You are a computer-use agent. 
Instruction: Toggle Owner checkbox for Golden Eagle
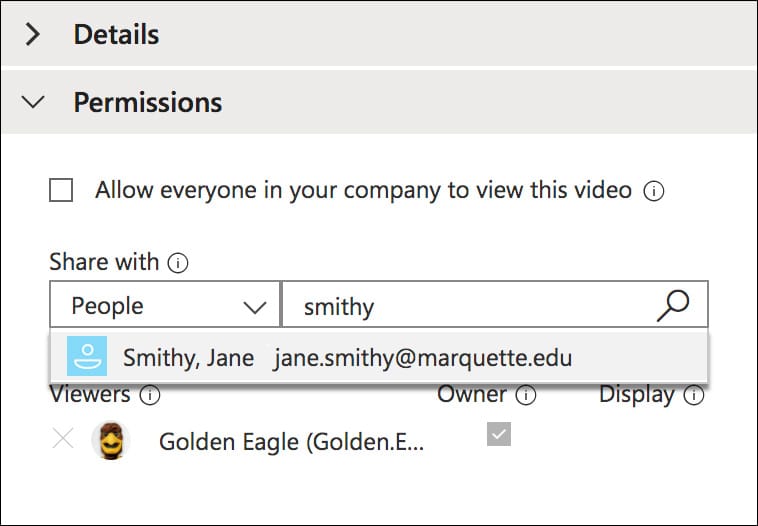[x=498, y=434]
